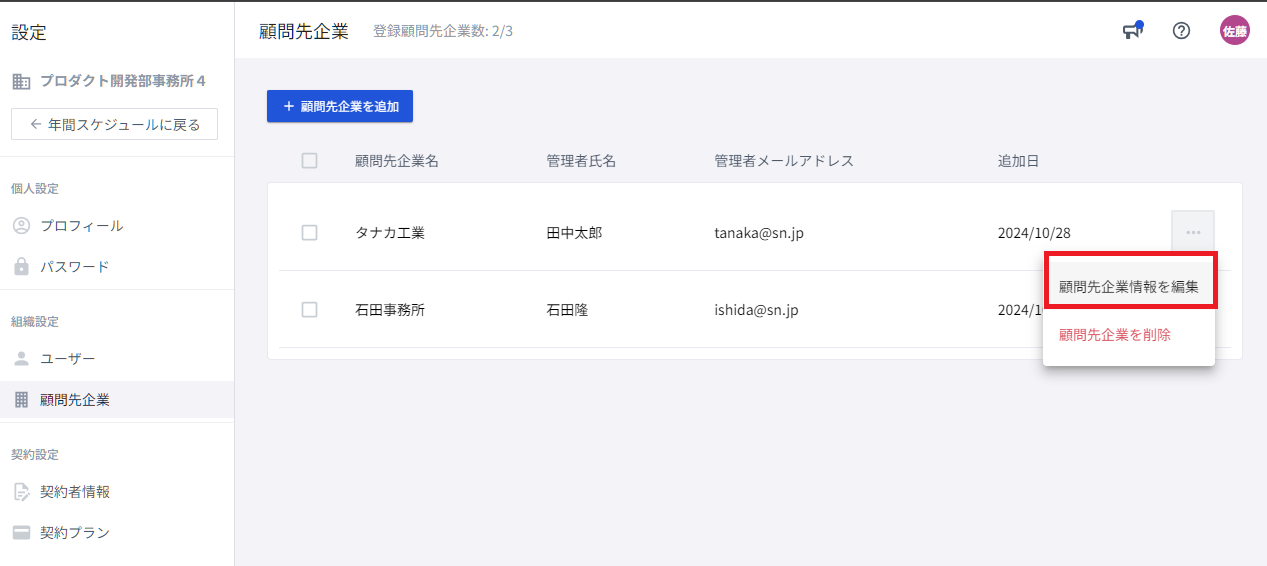Screen dimensions: 1267x566
Task: Click the password lock icon
Action: 21,267
